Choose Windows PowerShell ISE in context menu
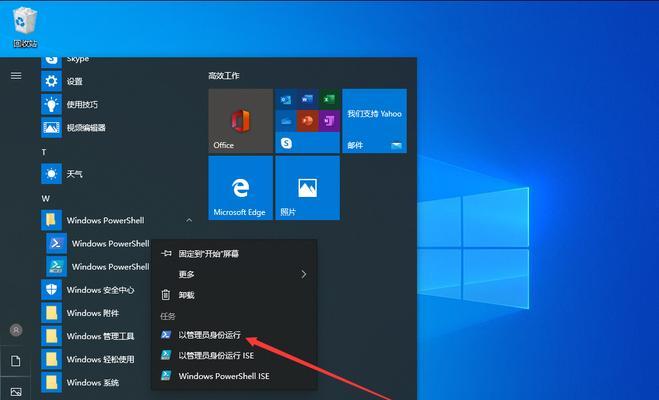This screenshot has width=659, height=400. pos(234,376)
